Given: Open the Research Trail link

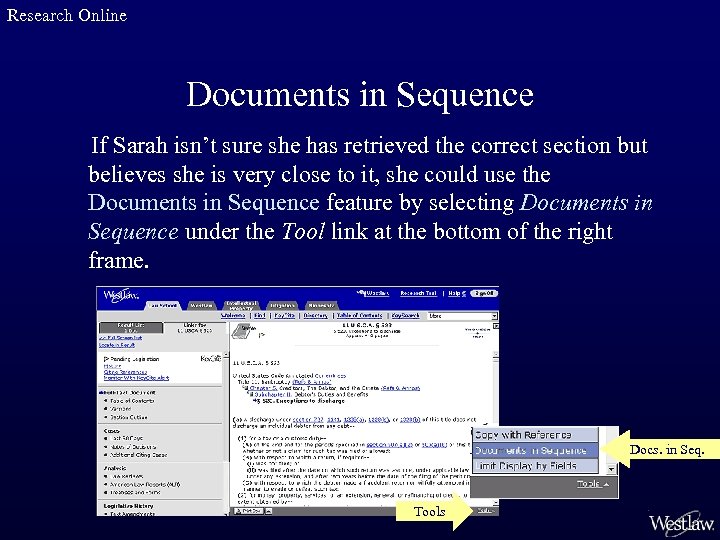Looking at the screenshot, I should [418, 293].
